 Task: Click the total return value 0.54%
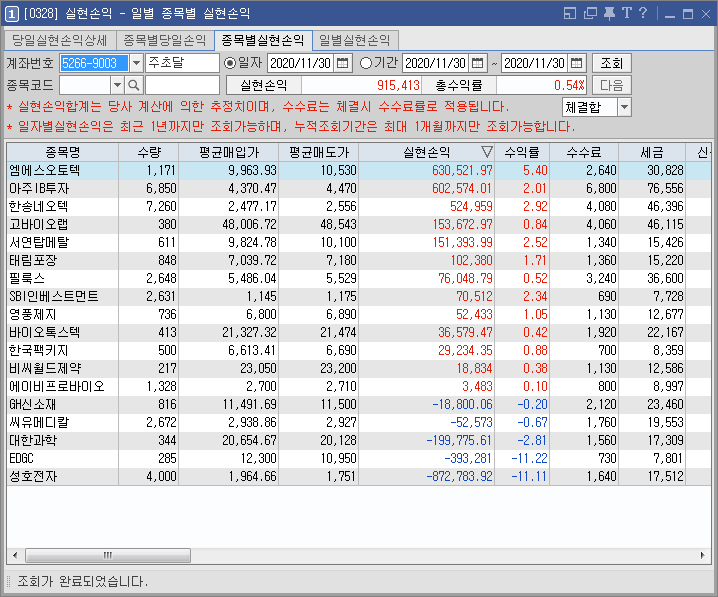(x=569, y=85)
